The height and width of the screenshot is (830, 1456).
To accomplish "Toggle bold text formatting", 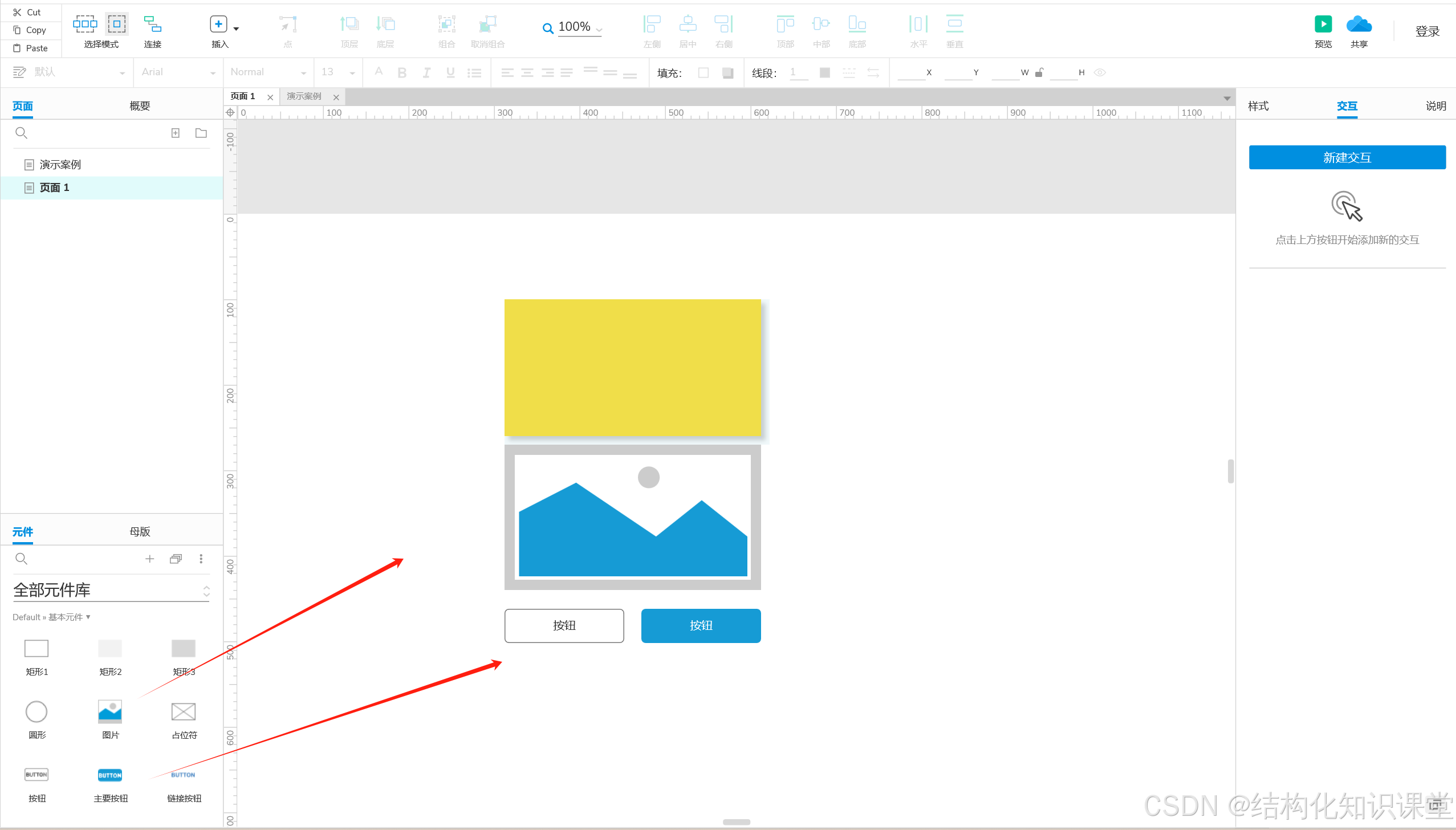I will tap(402, 72).
